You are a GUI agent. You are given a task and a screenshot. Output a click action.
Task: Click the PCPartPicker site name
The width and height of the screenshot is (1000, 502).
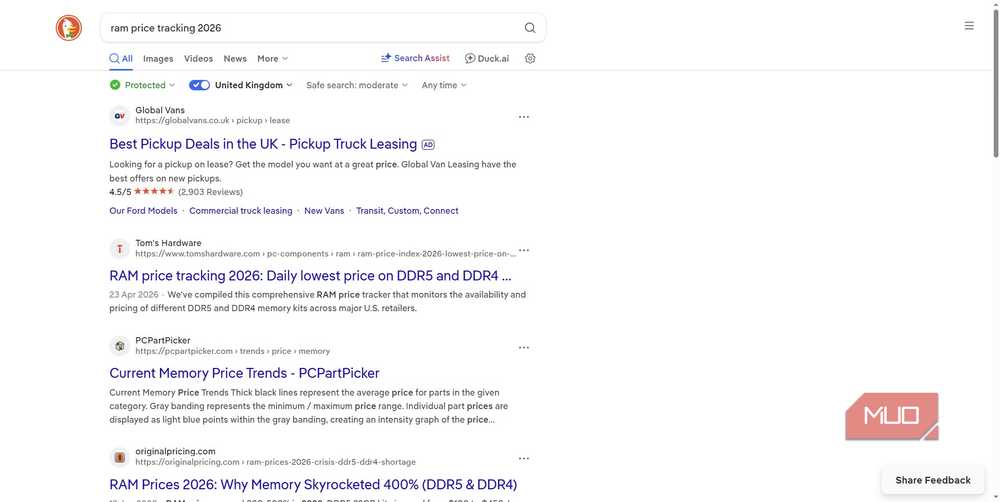pyautogui.click(x=163, y=341)
